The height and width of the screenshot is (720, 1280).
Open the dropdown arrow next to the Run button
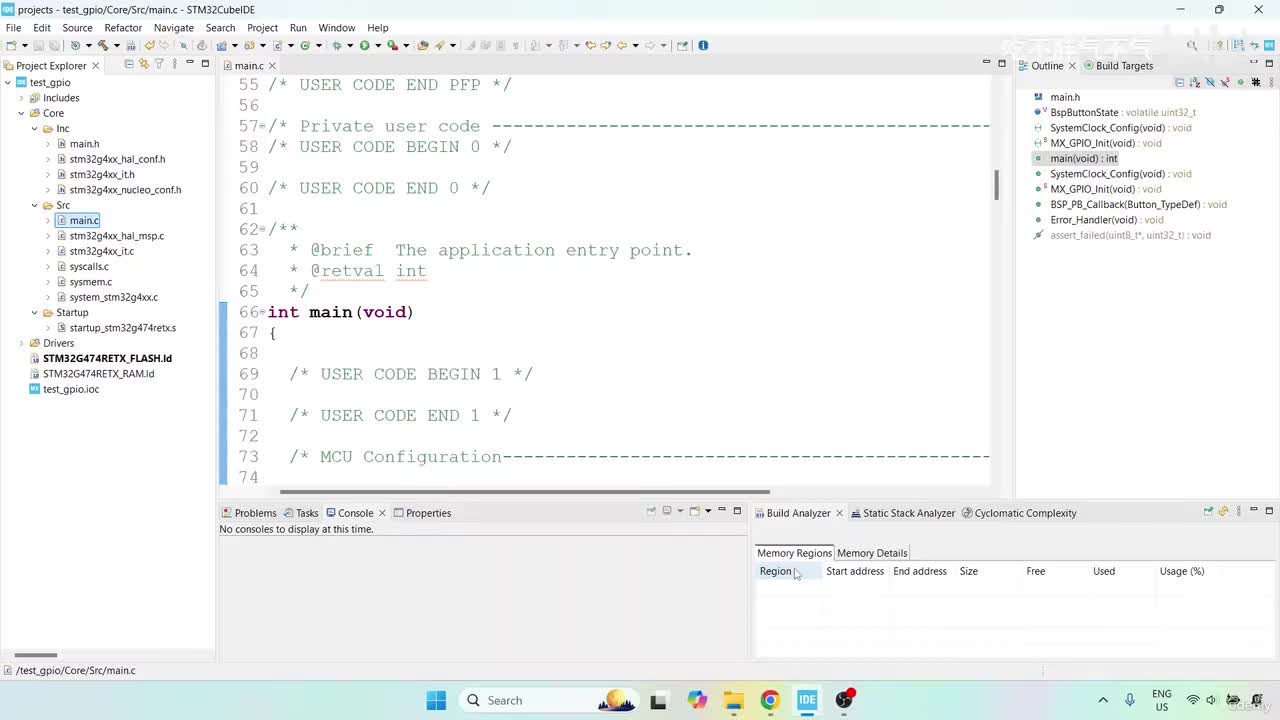click(x=378, y=45)
